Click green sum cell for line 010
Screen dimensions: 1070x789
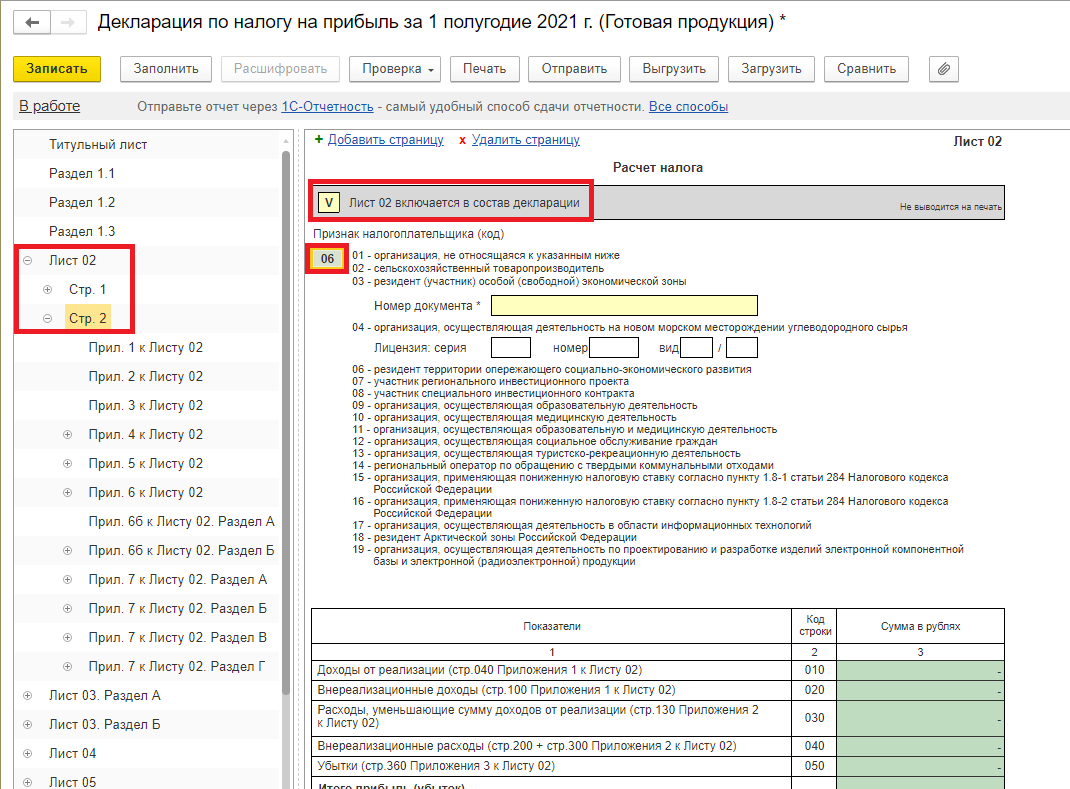tap(920, 670)
